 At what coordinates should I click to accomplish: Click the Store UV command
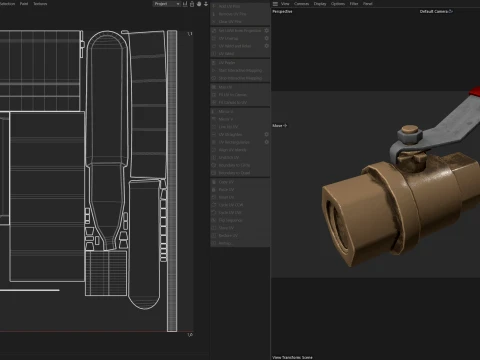coord(226,228)
